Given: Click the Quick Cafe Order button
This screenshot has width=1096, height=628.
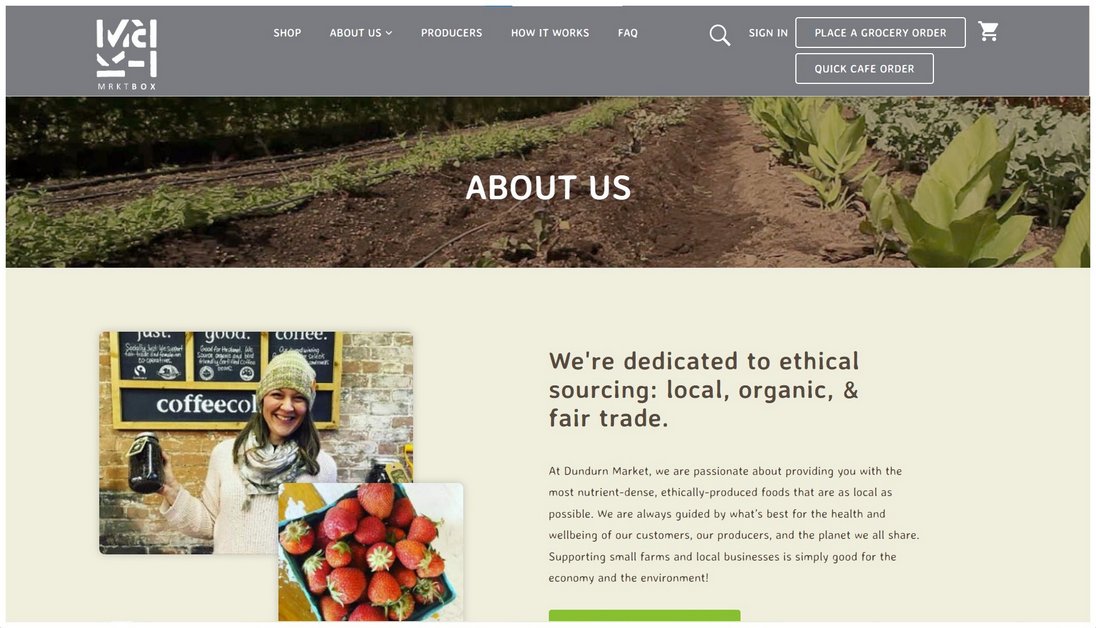Looking at the screenshot, I should [x=864, y=69].
